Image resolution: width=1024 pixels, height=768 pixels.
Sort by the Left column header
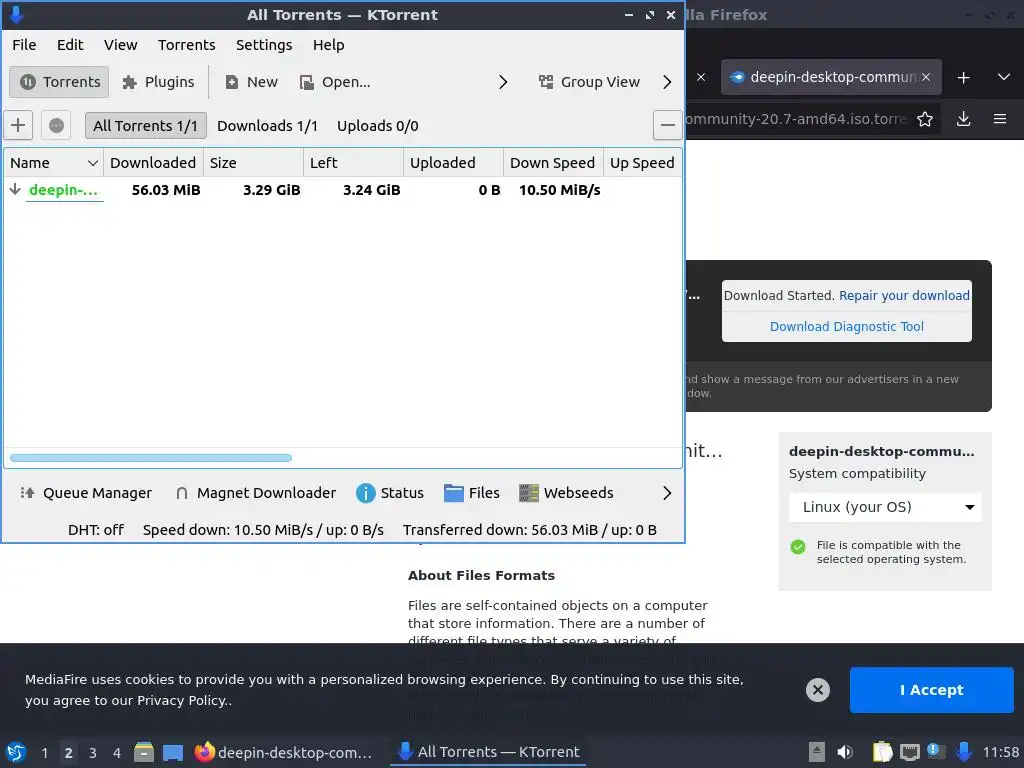(x=353, y=163)
